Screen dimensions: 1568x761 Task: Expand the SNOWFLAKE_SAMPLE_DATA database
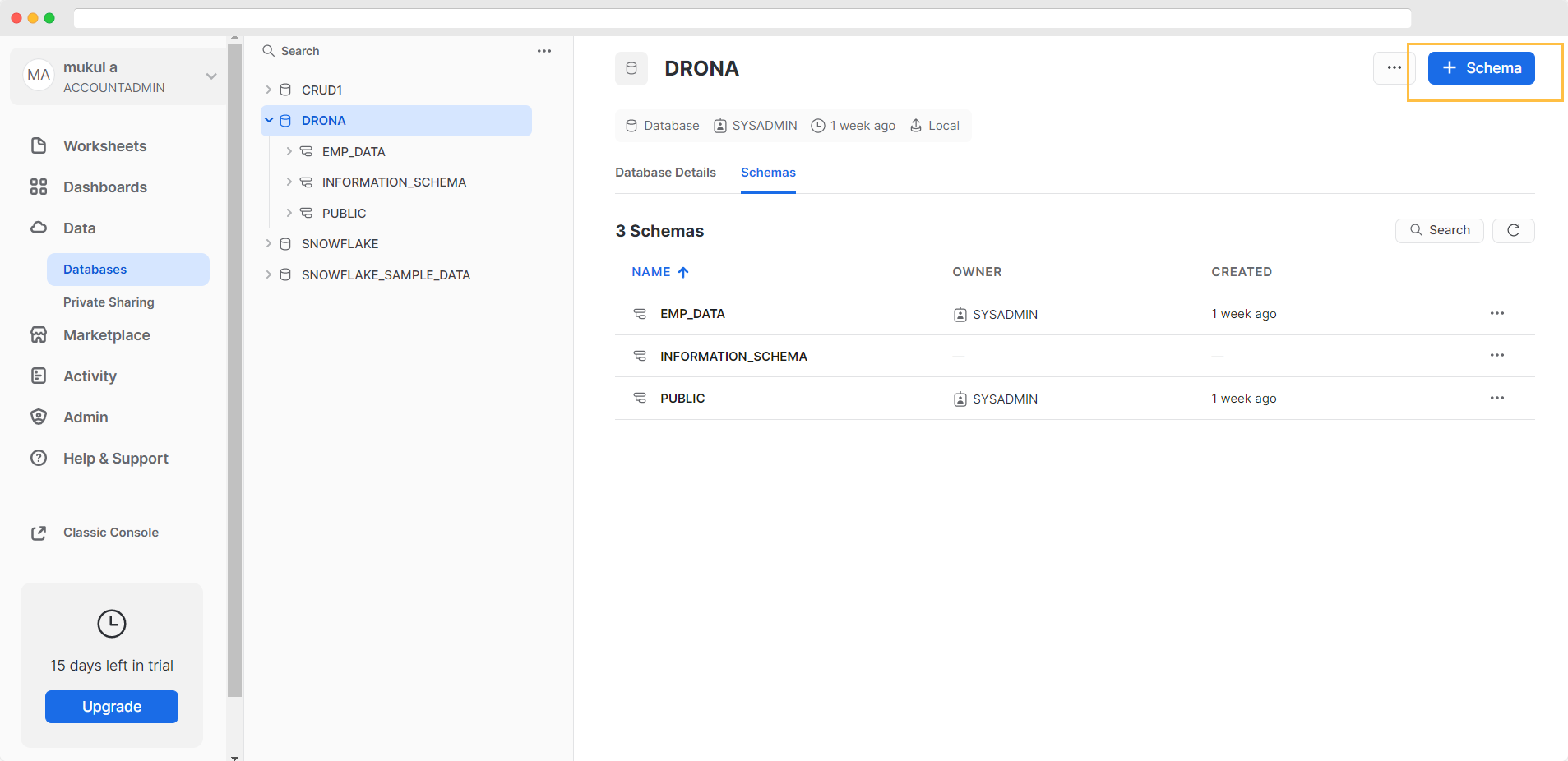click(269, 274)
